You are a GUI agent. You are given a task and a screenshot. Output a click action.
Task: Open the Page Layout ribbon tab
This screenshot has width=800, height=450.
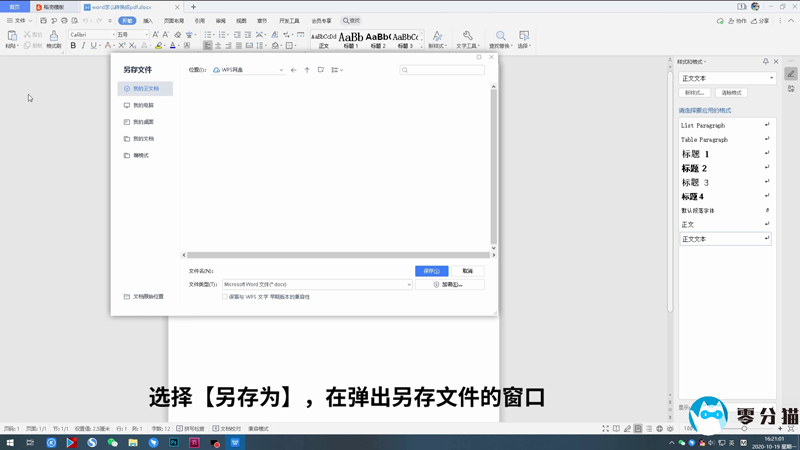coord(173,21)
